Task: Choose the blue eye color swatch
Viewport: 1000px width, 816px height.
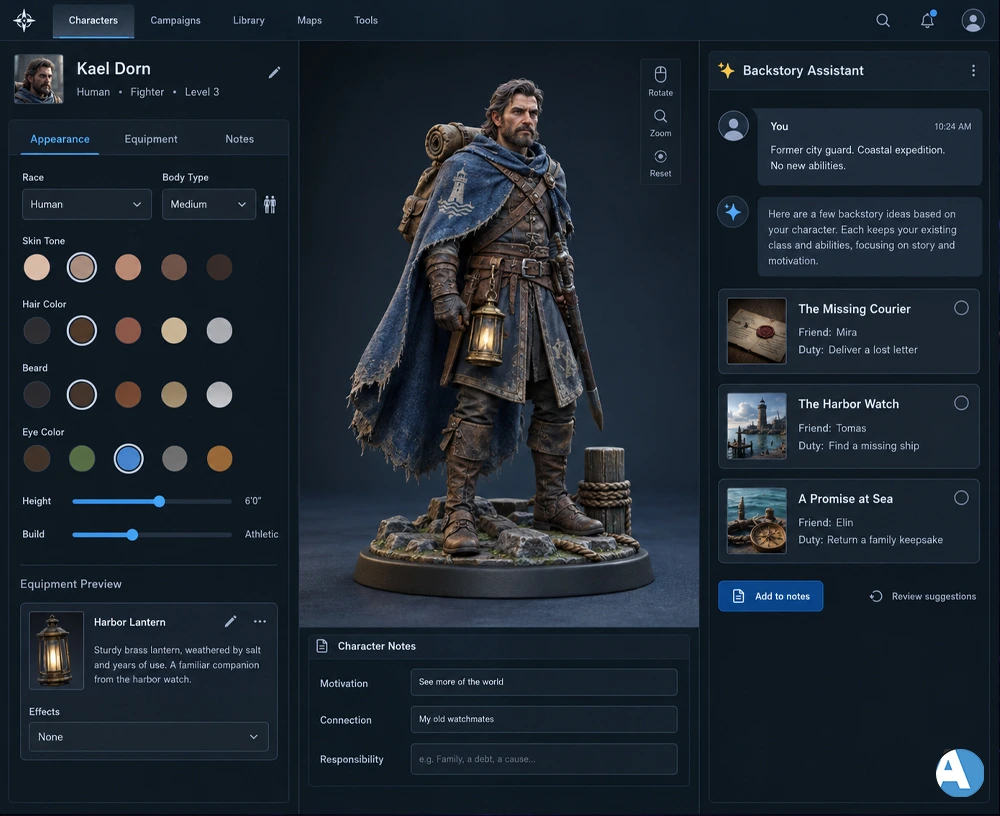Action: point(128,458)
